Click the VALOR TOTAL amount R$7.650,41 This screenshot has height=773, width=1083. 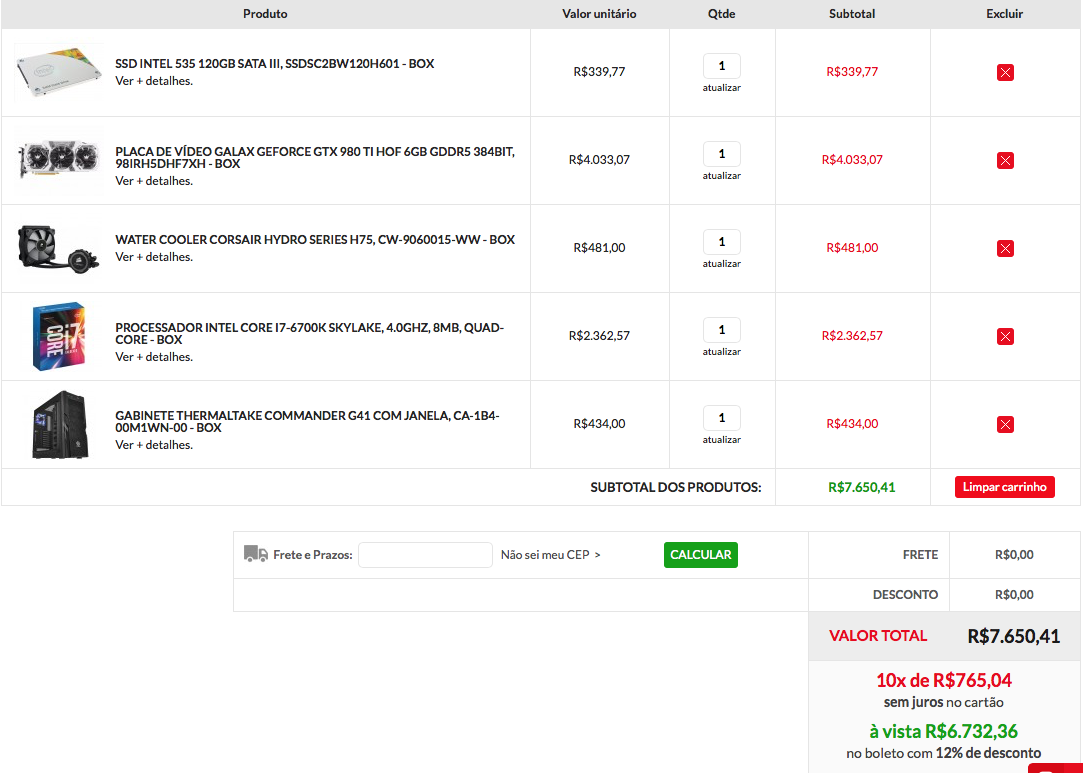[1013, 636]
